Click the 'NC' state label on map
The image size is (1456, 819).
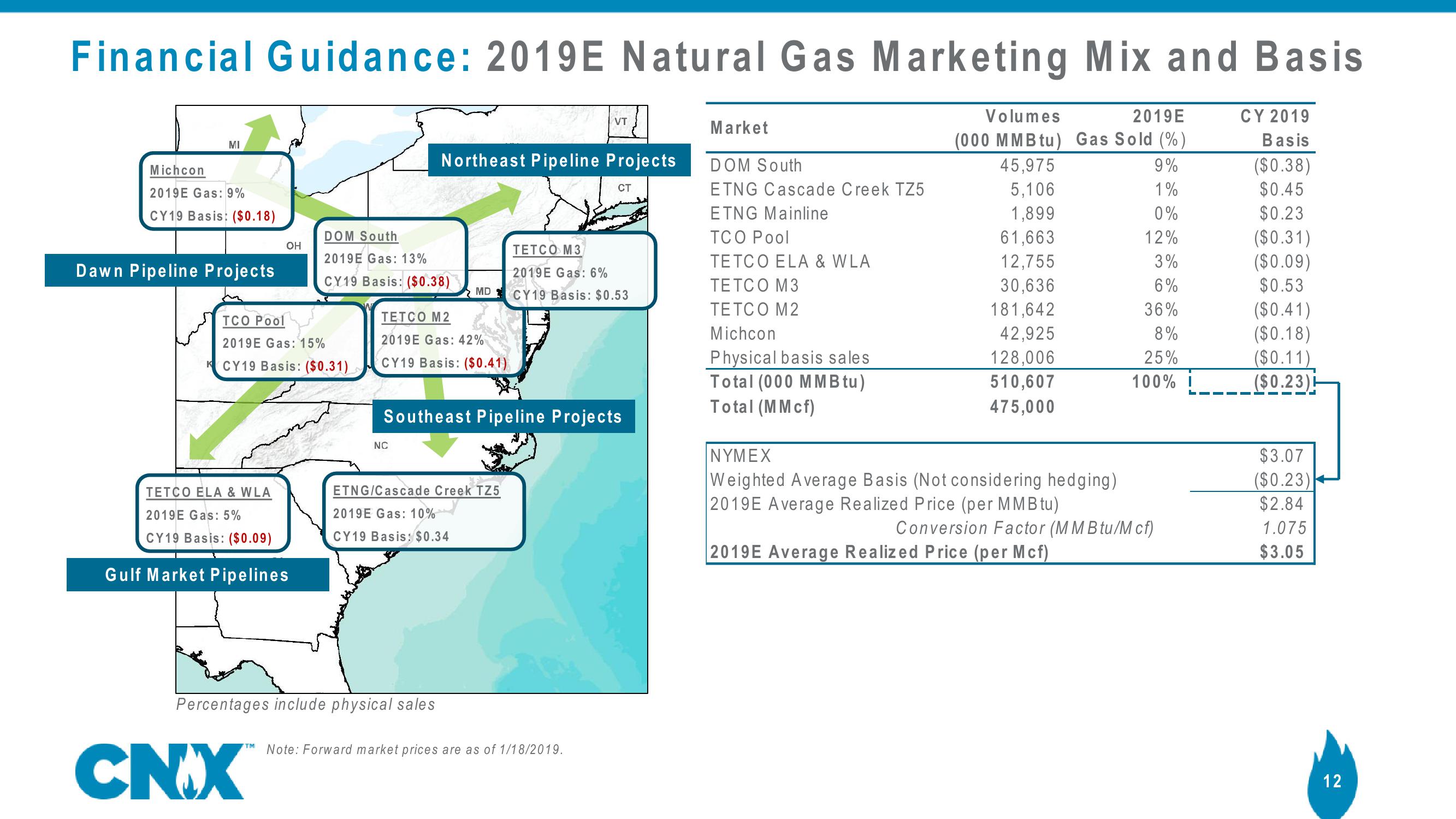point(381,446)
